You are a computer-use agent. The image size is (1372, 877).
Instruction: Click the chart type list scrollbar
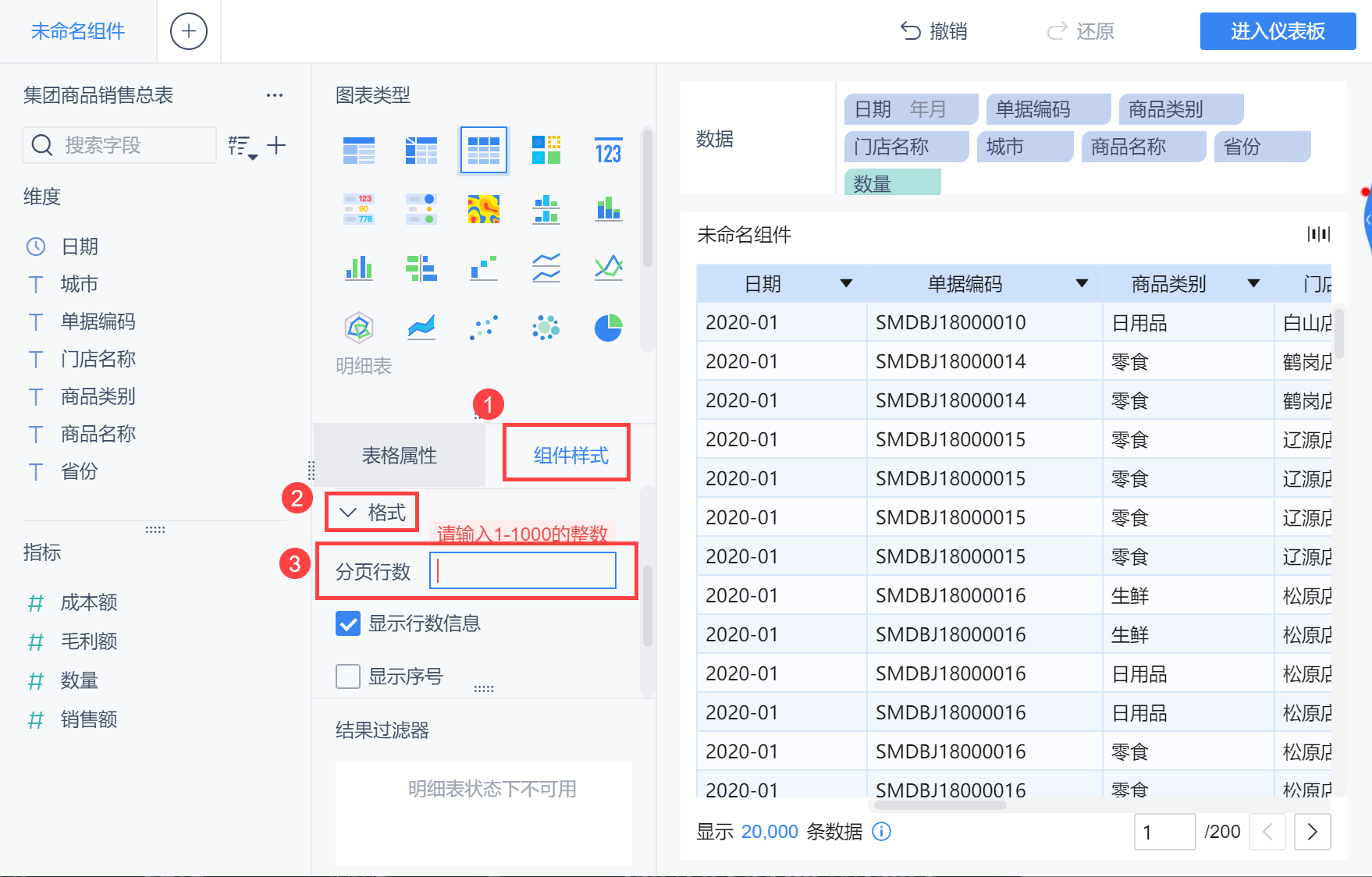click(647, 198)
